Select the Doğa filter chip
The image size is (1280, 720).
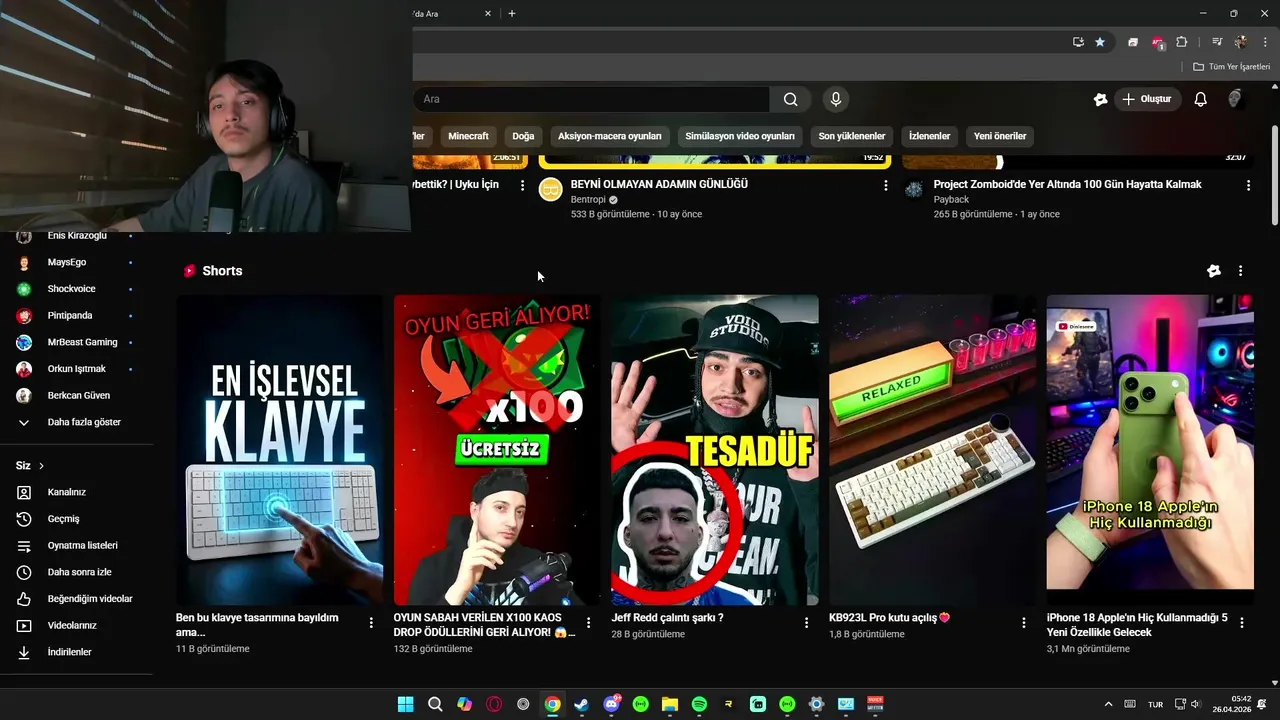523,136
